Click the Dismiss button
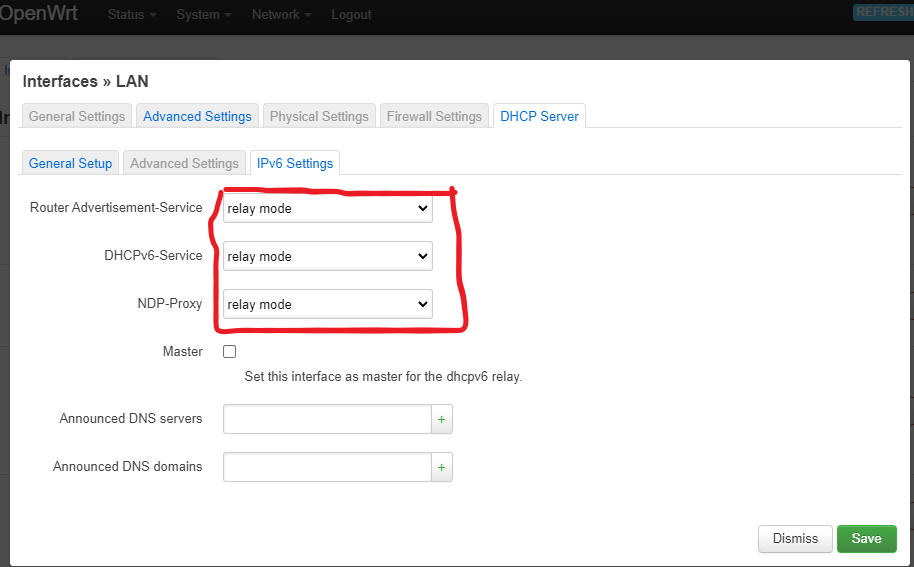914x567 pixels. (795, 538)
